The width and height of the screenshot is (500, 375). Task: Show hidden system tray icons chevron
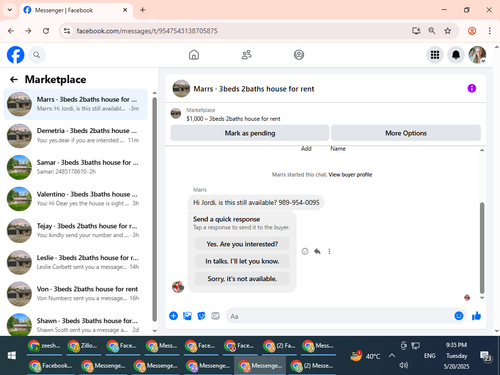tap(392, 356)
